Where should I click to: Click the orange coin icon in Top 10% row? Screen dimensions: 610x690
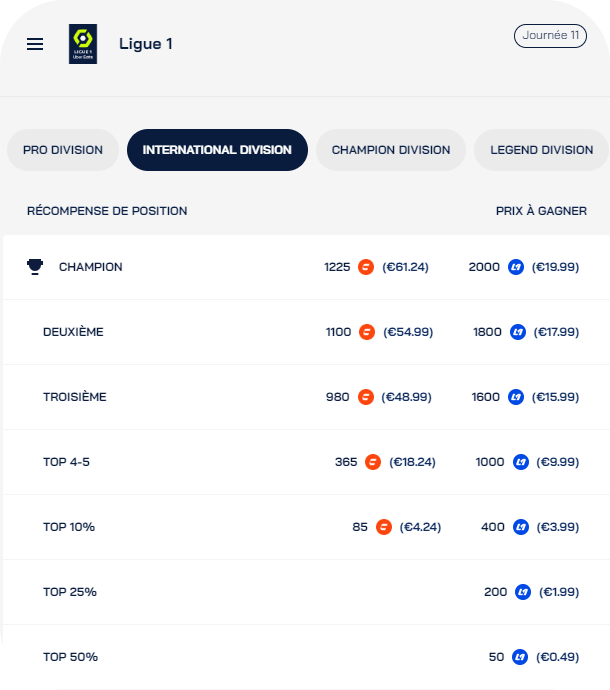(384, 527)
